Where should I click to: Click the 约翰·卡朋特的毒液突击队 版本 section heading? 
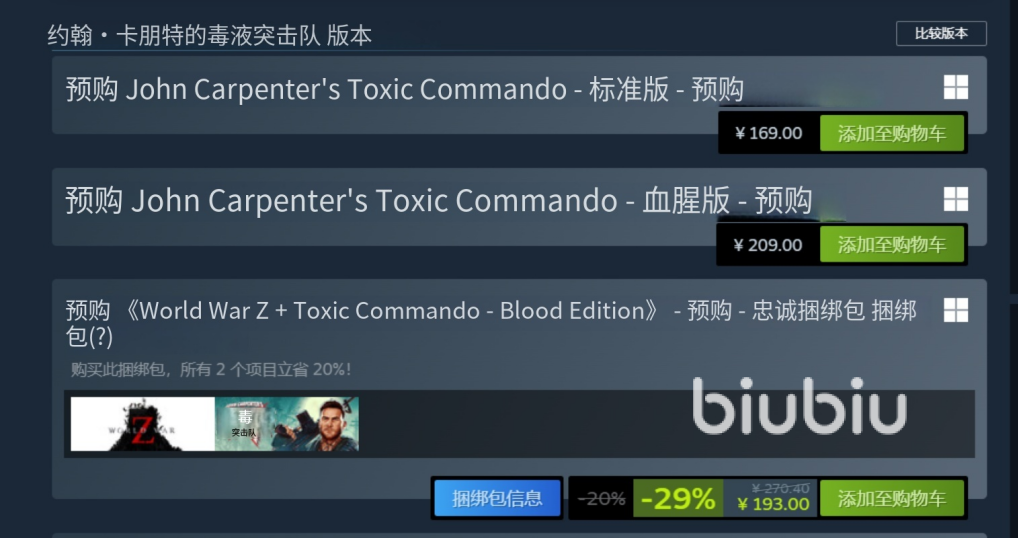[210, 35]
